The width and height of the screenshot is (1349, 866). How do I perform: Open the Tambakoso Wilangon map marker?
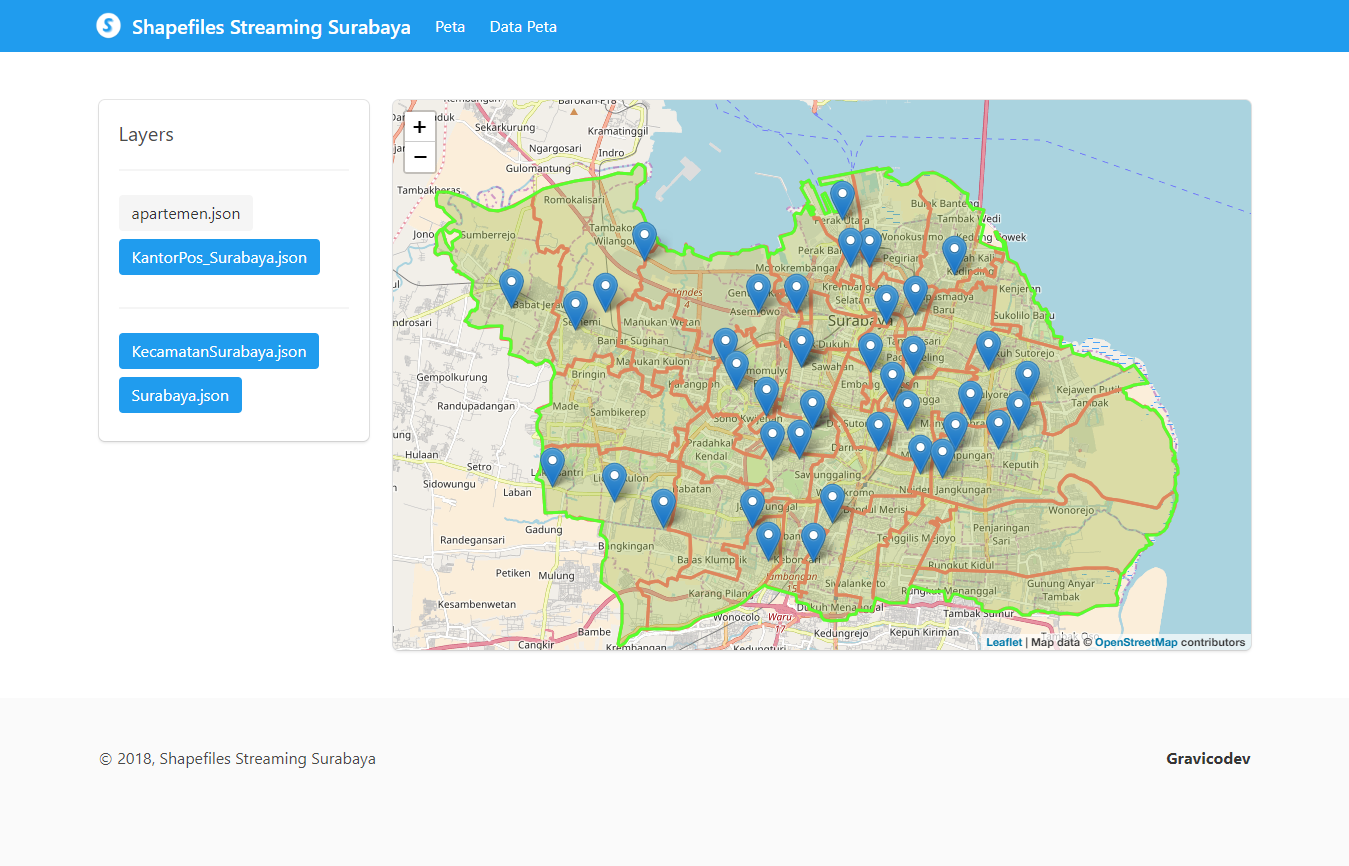coord(645,241)
